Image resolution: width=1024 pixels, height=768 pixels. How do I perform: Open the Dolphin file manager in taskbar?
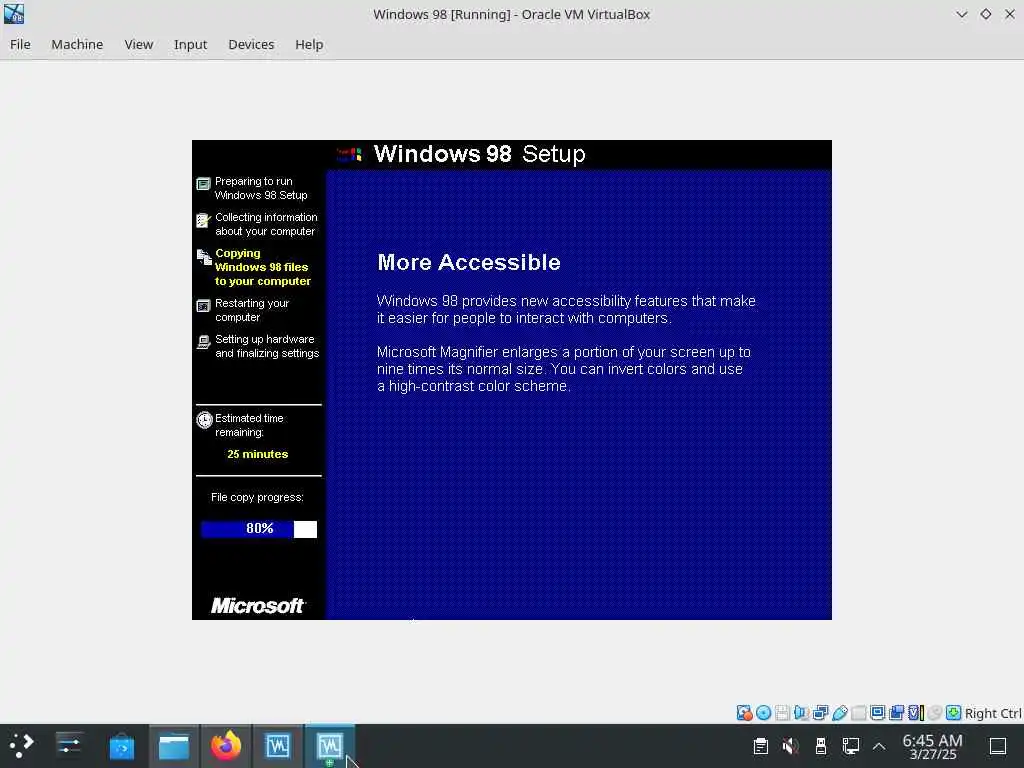click(174, 746)
